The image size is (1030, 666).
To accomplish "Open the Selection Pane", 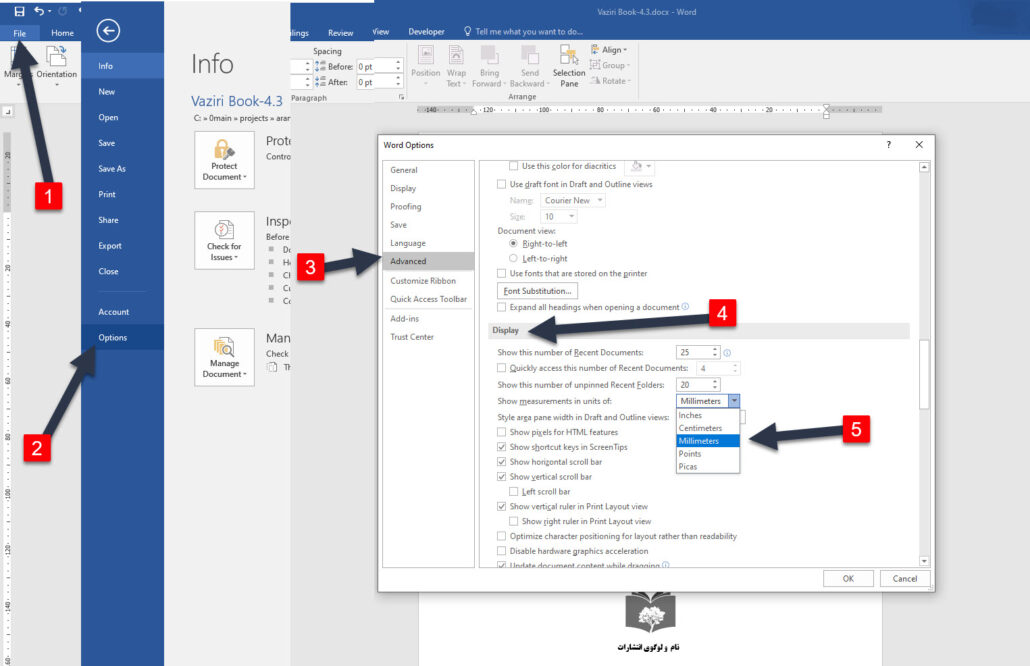I will point(569,66).
